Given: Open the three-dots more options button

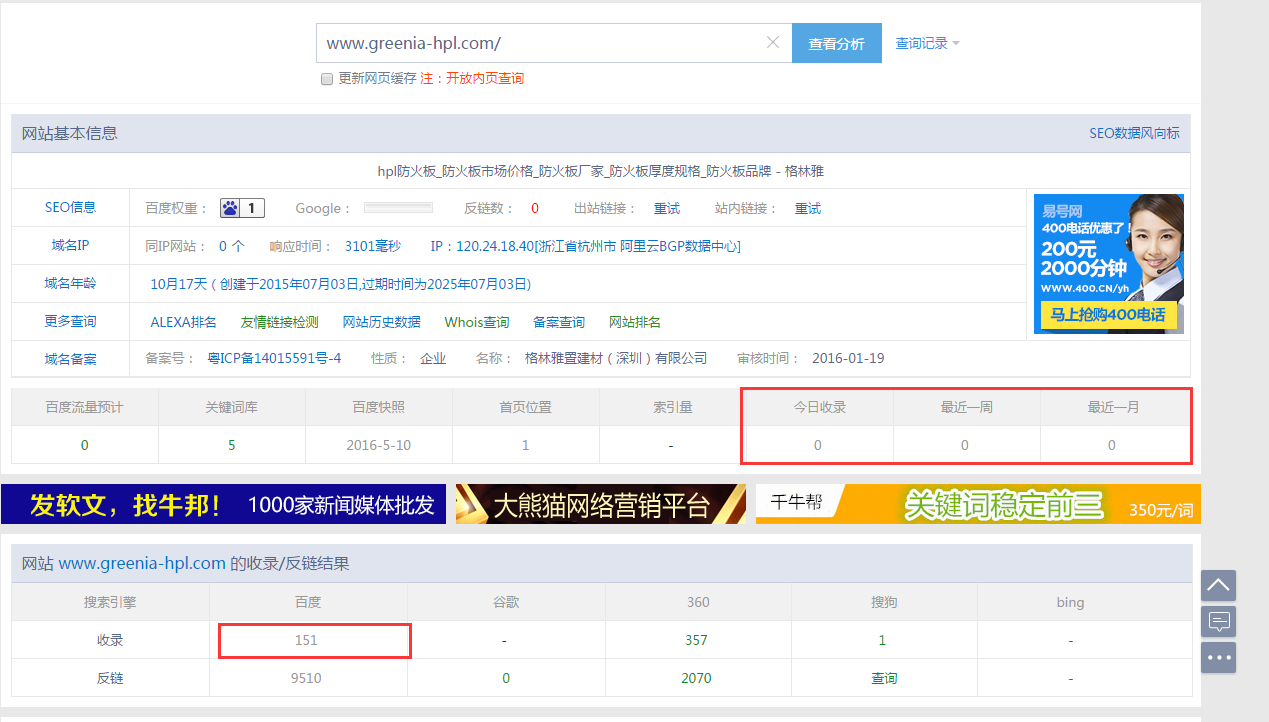Looking at the screenshot, I should (1218, 658).
